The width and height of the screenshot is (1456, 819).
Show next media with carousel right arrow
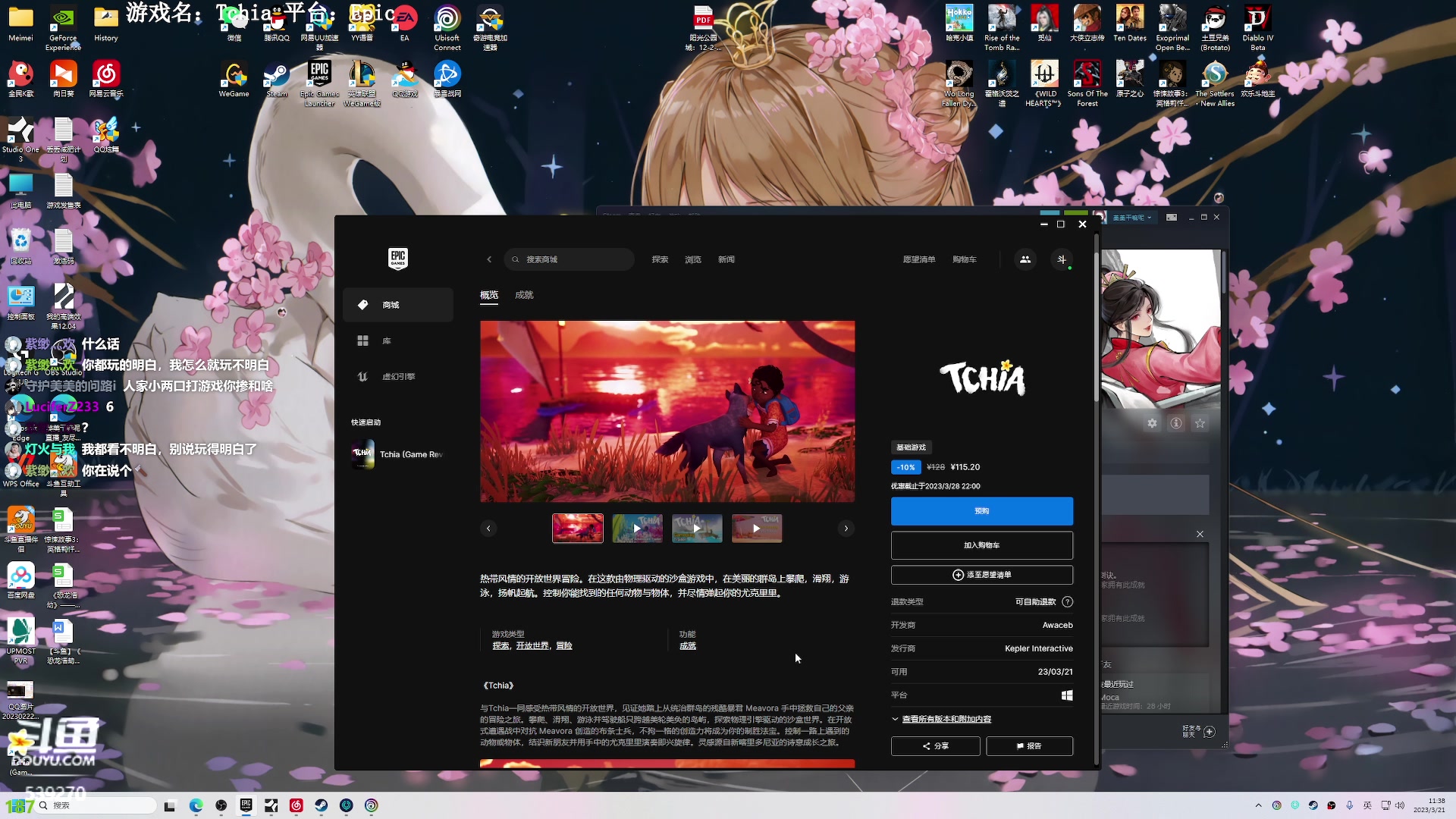click(846, 529)
